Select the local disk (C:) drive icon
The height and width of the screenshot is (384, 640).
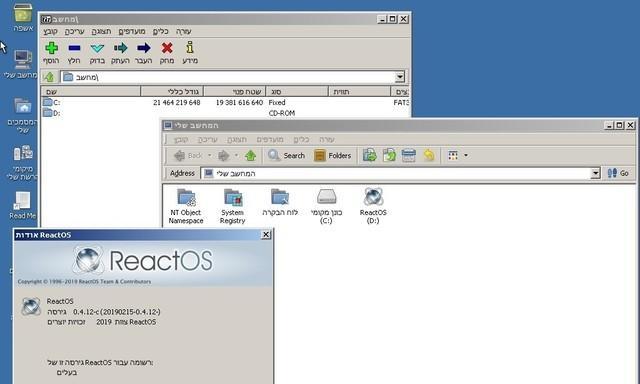tap(327, 206)
